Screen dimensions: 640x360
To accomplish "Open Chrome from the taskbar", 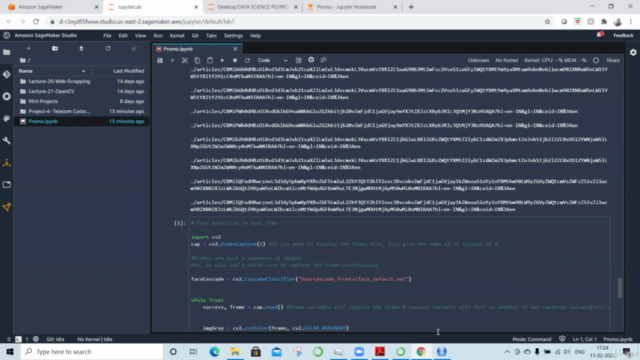I will (x=421, y=352).
